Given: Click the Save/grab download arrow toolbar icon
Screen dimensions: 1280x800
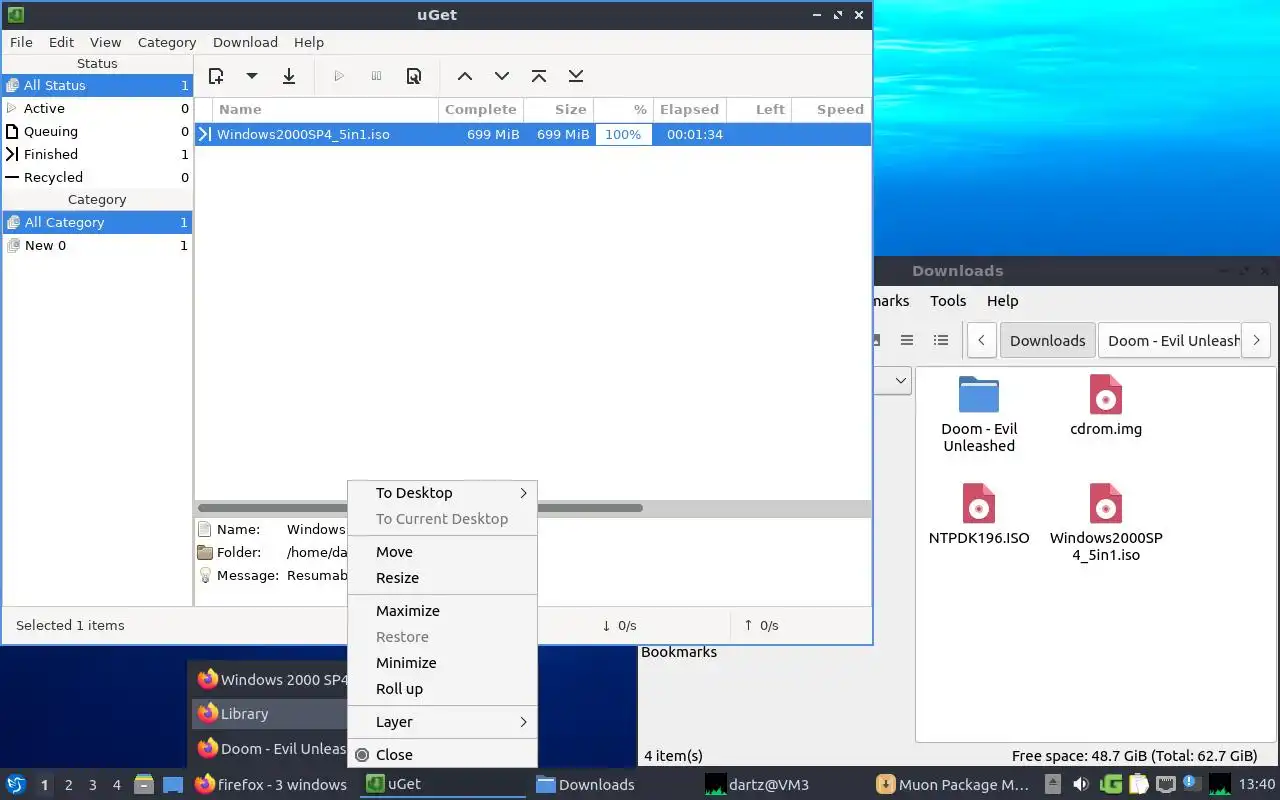Looking at the screenshot, I should (x=289, y=76).
